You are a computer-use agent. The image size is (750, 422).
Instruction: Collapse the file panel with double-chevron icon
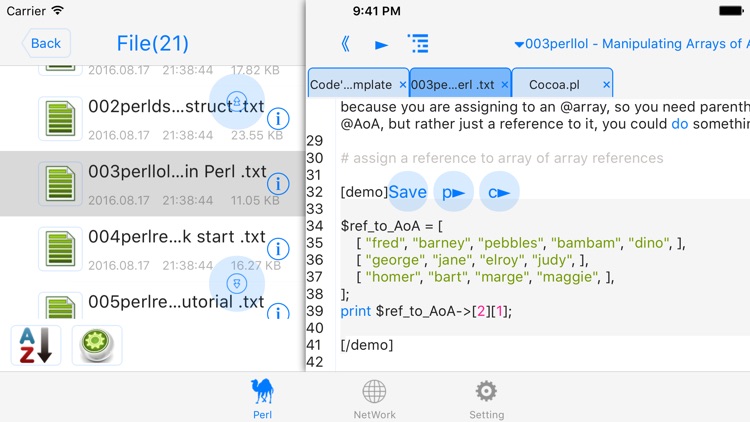tap(345, 44)
